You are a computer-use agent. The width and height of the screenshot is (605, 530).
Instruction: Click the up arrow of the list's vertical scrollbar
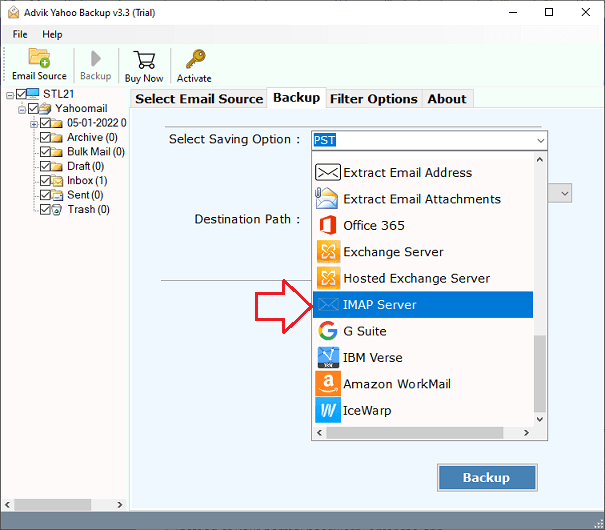click(x=540, y=159)
